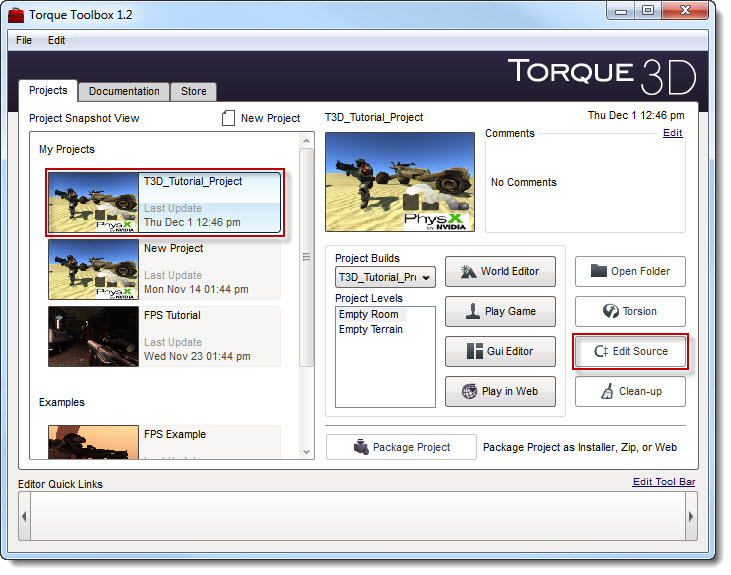Image resolution: width=731 pixels, height=575 pixels.
Task: Select the Empty Terrain level
Action: point(371,329)
